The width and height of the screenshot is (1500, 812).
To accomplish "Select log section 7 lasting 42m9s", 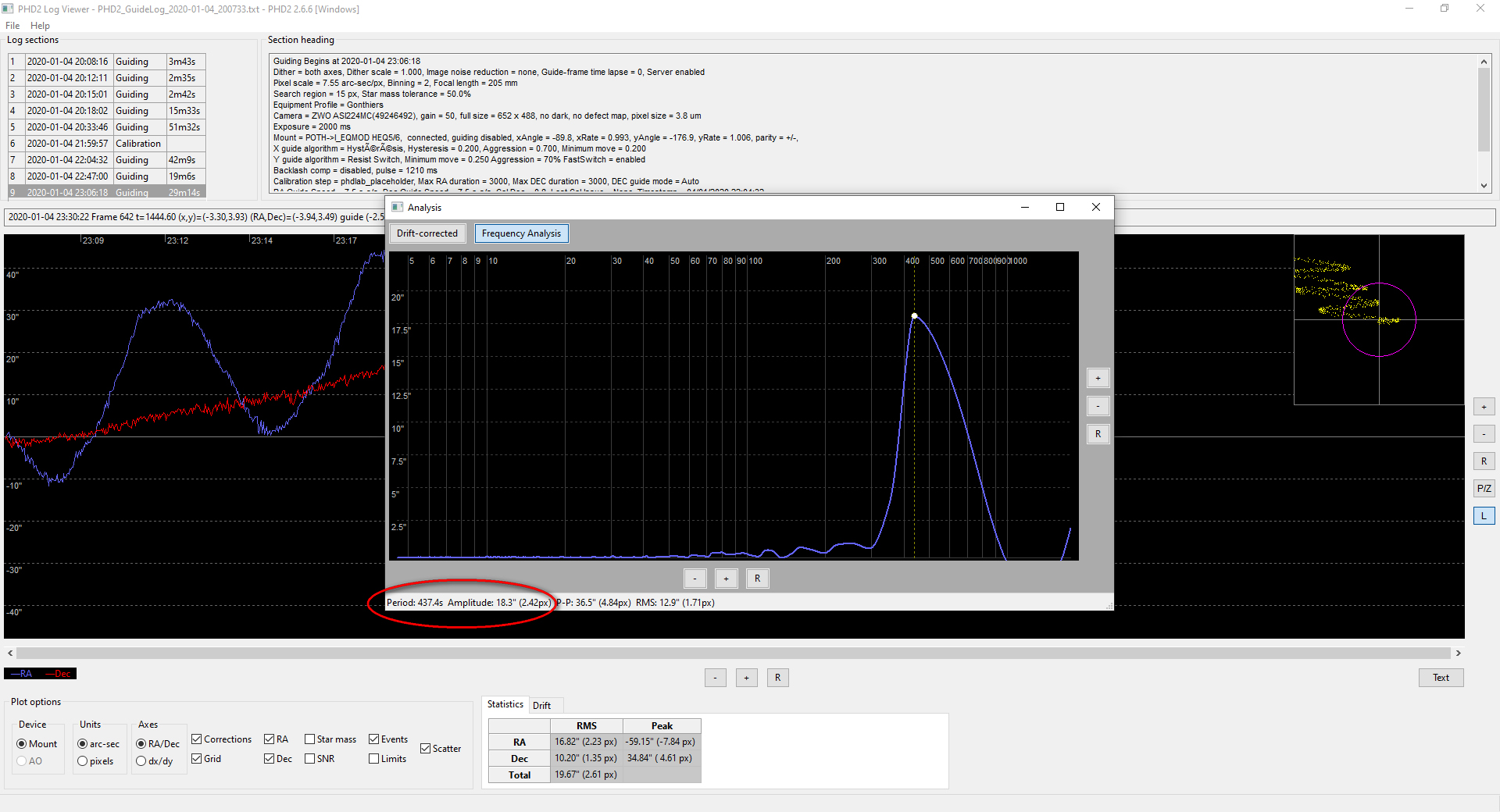I will tap(107, 160).
